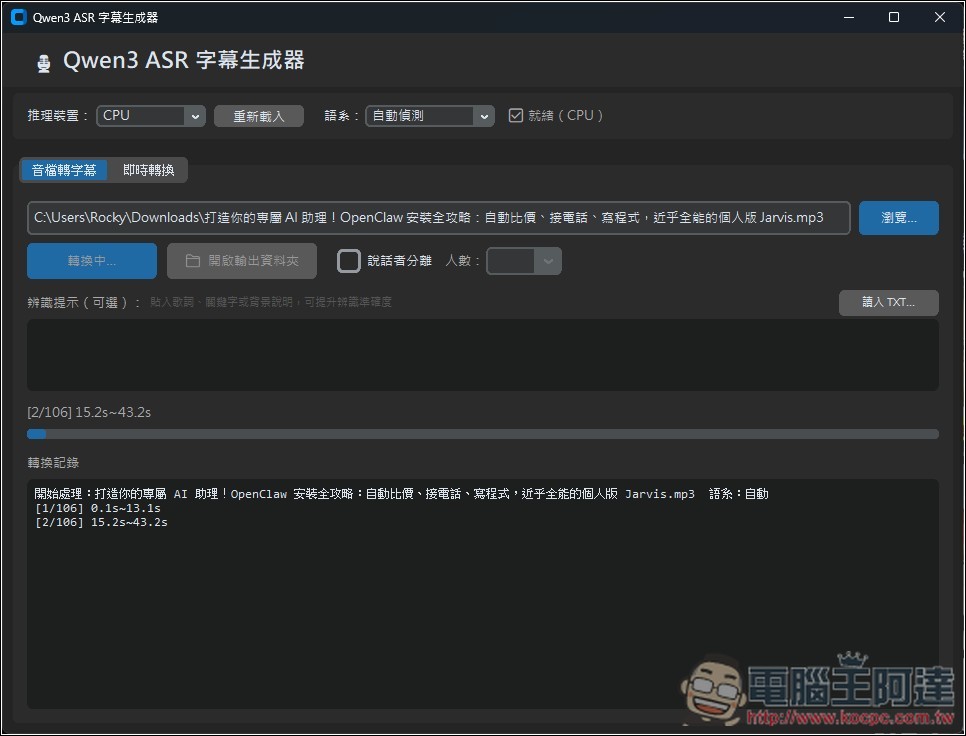This screenshot has width=966, height=736.
Task: Open the 語系 language dropdown set to 自動偵測
Action: [429, 115]
